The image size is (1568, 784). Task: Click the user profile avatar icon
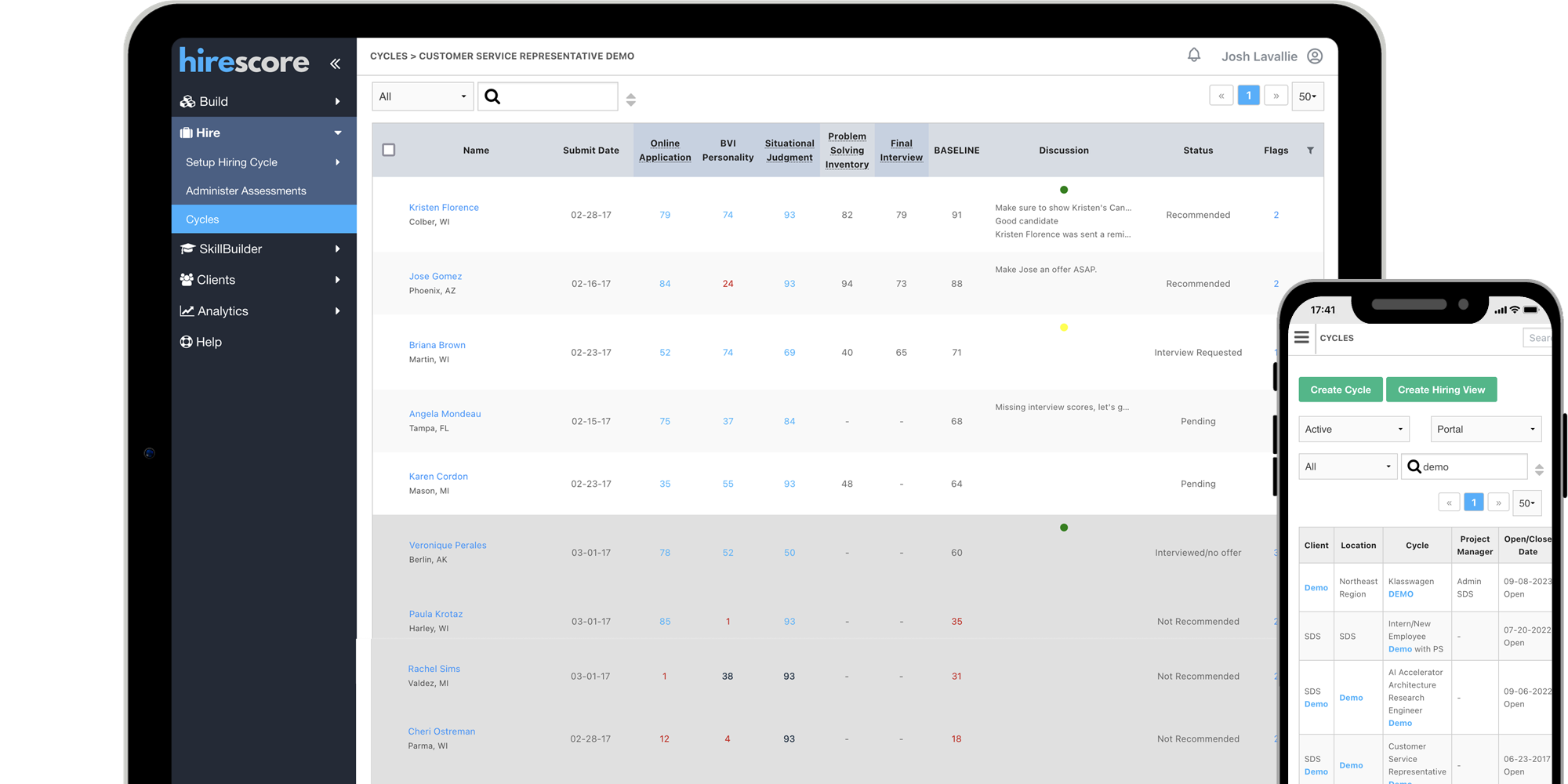click(1315, 56)
